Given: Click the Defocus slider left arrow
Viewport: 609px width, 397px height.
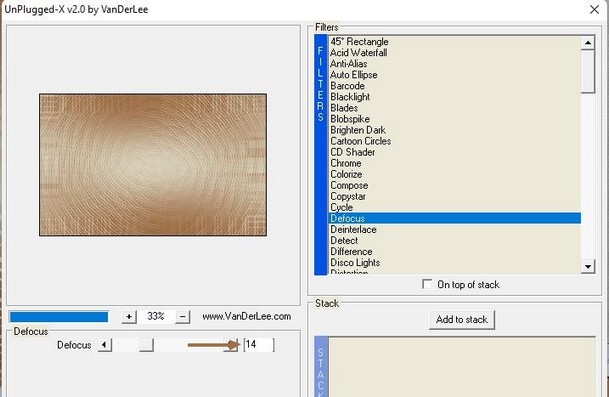Looking at the screenshot, I should click(x=104, y=345).
